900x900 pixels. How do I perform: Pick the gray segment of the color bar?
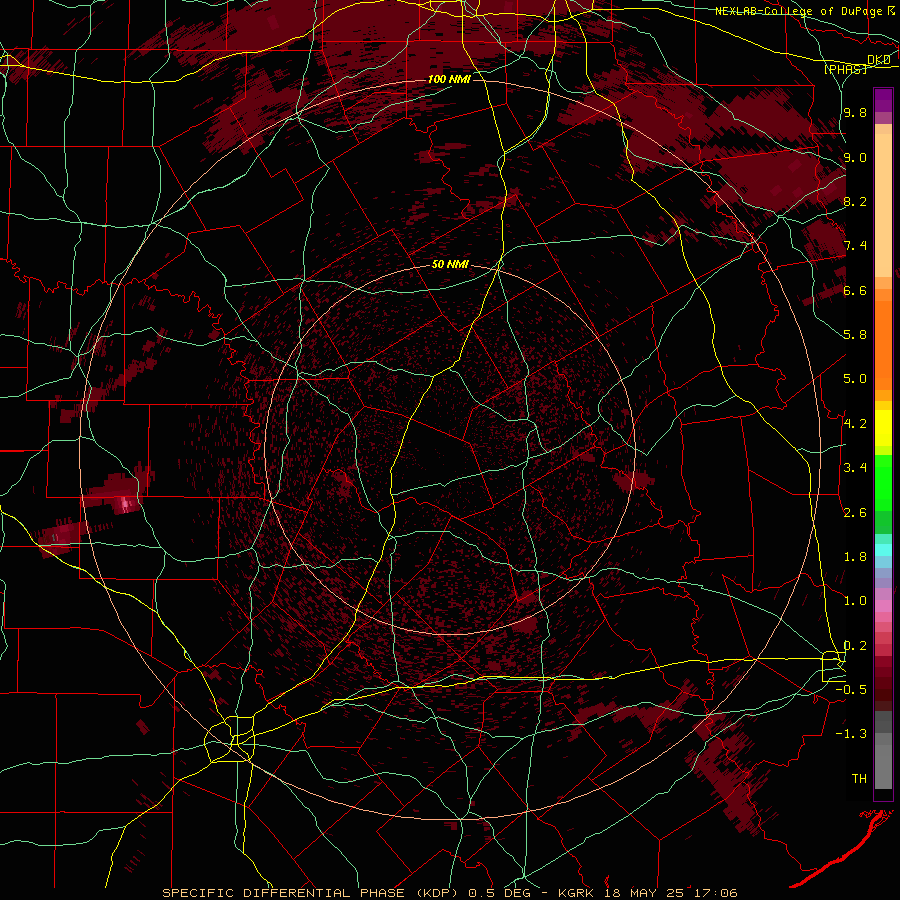[883, 752]
